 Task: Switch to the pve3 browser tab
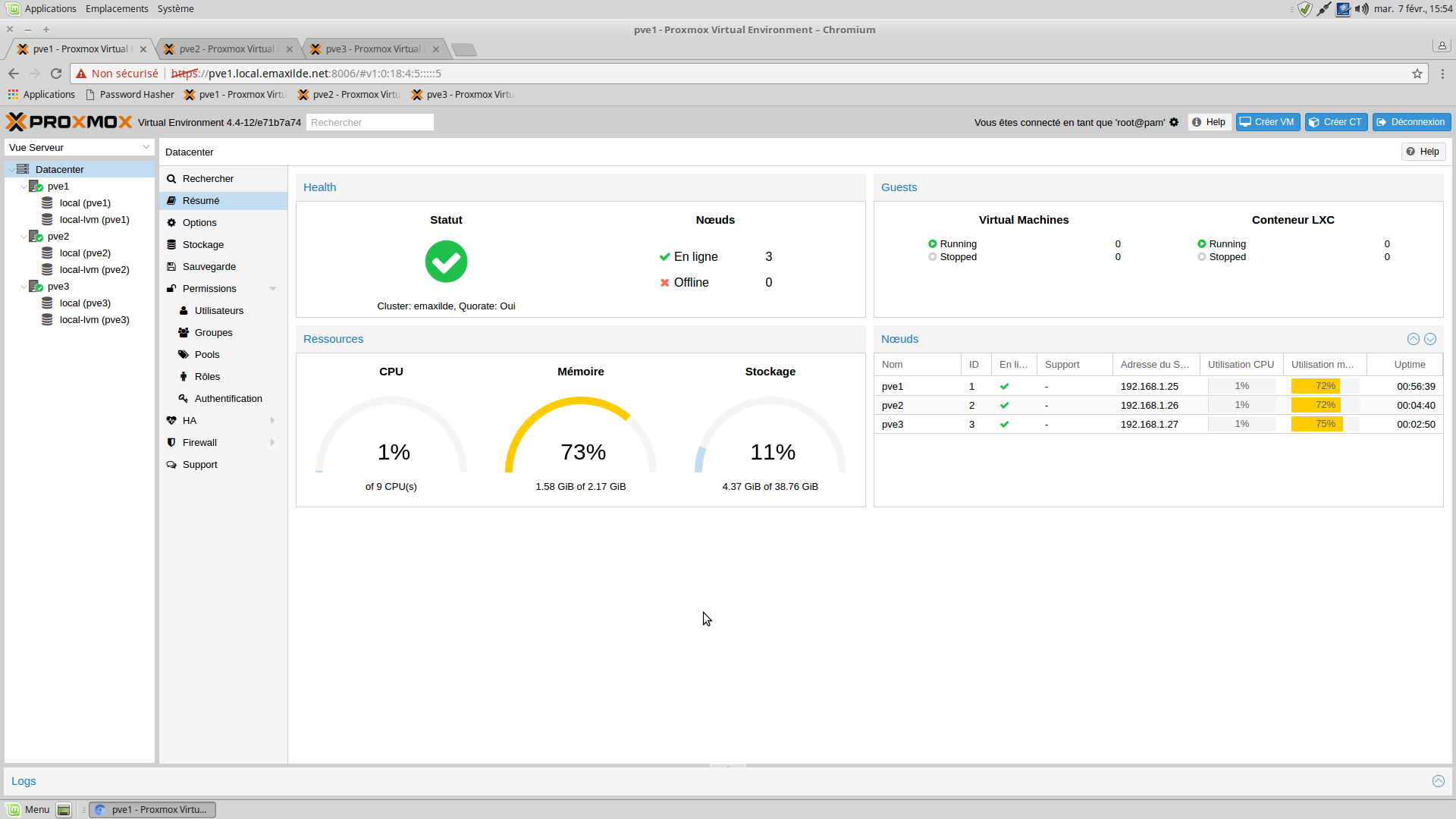tap(374, 49)
